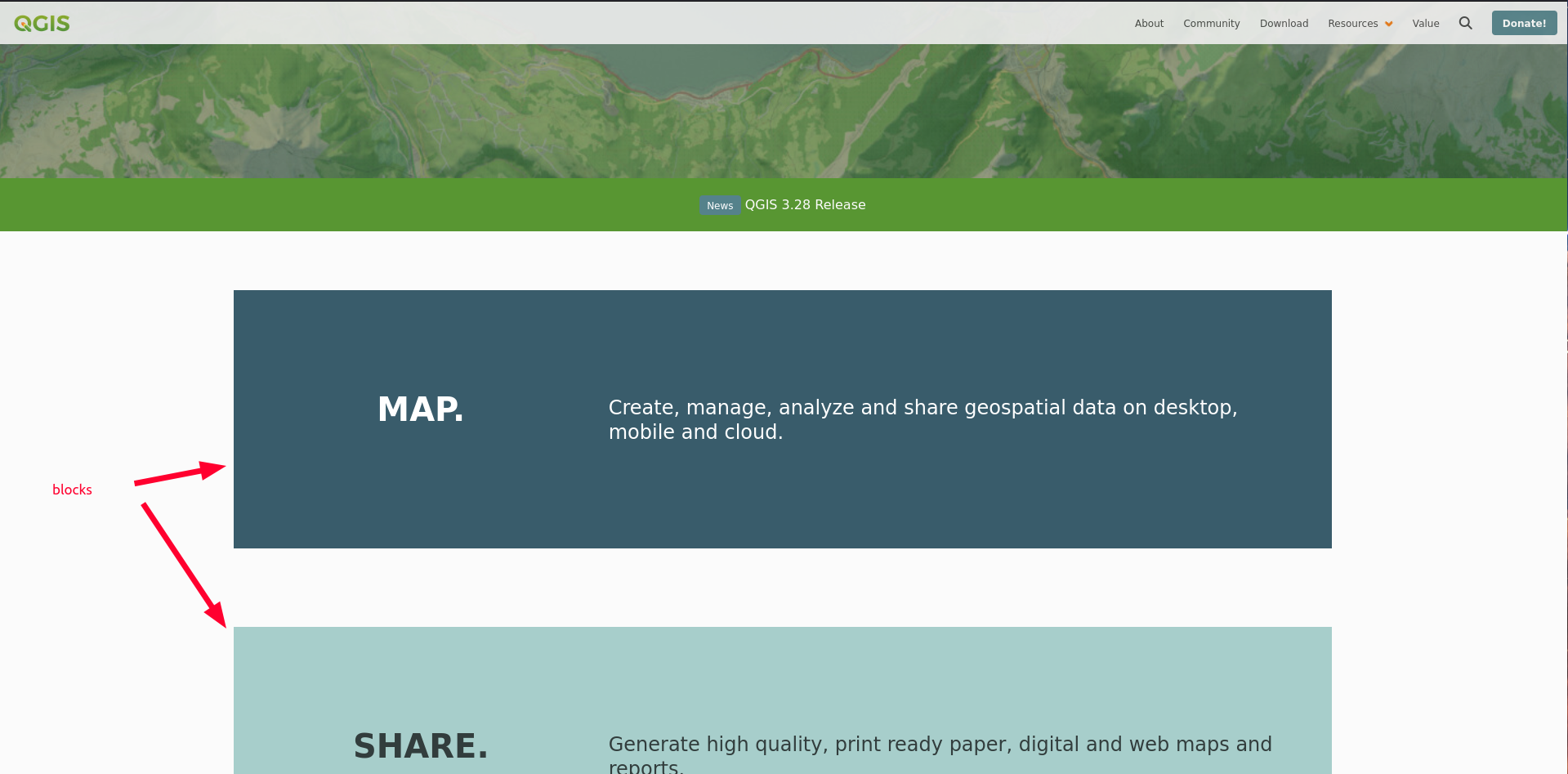Viewport: 1568px width, 774px height.
Task: Open the Download page
Action: (1284, 24)
